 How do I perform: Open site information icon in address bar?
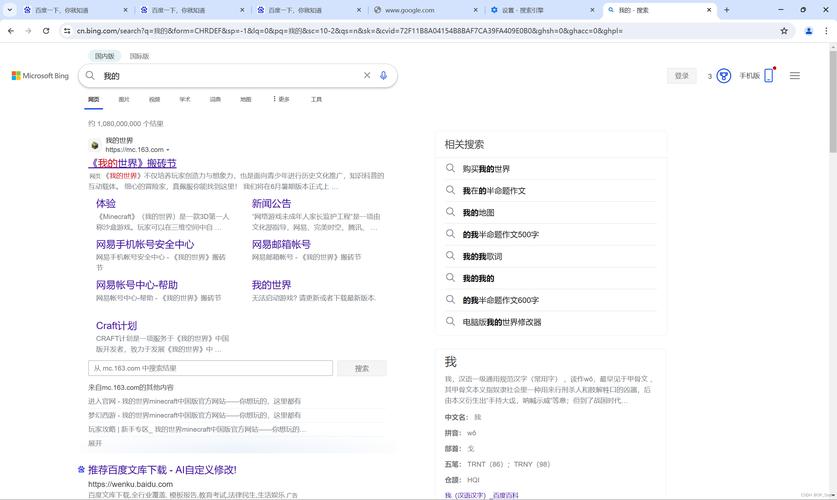67,31
